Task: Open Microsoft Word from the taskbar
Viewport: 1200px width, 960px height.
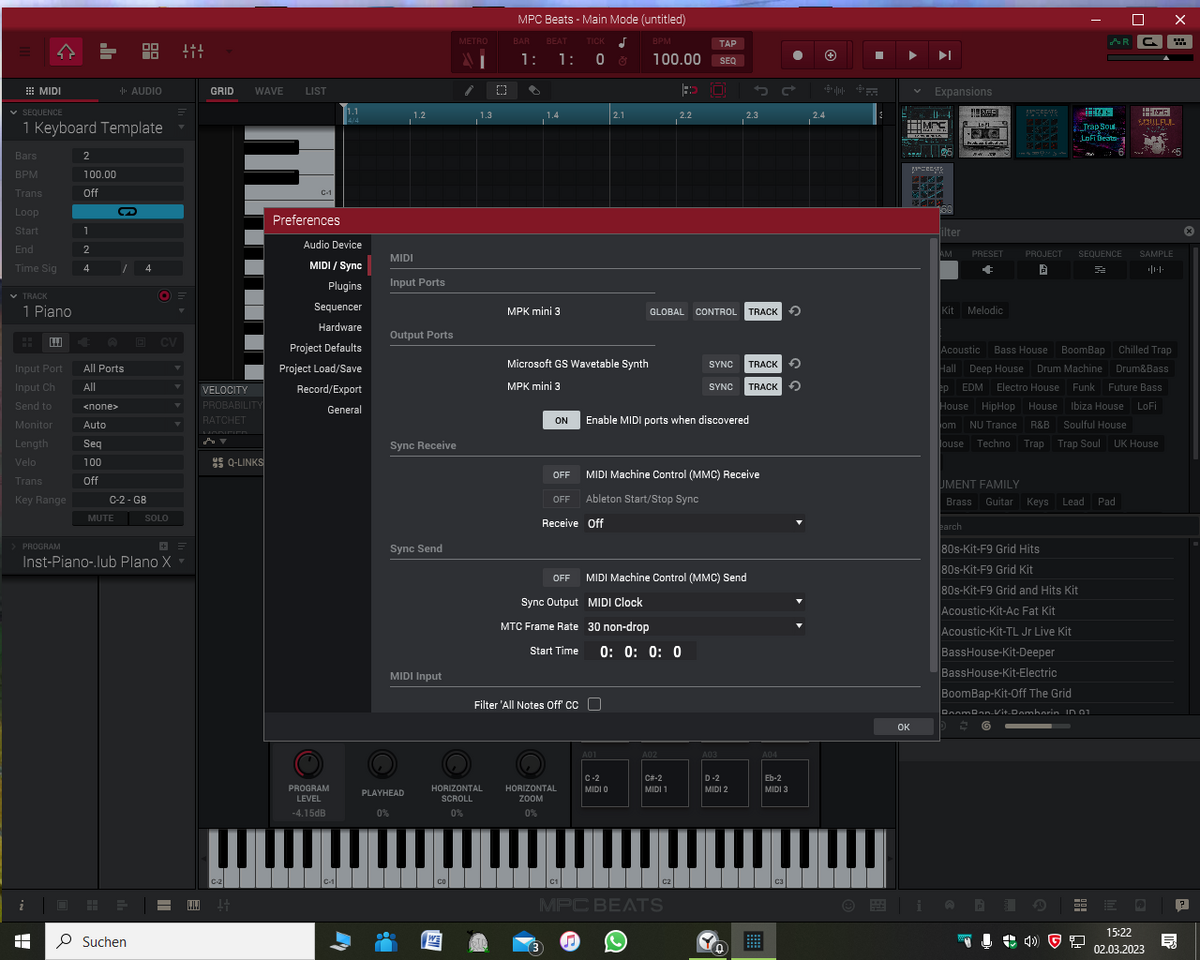Action: [432, 941]
